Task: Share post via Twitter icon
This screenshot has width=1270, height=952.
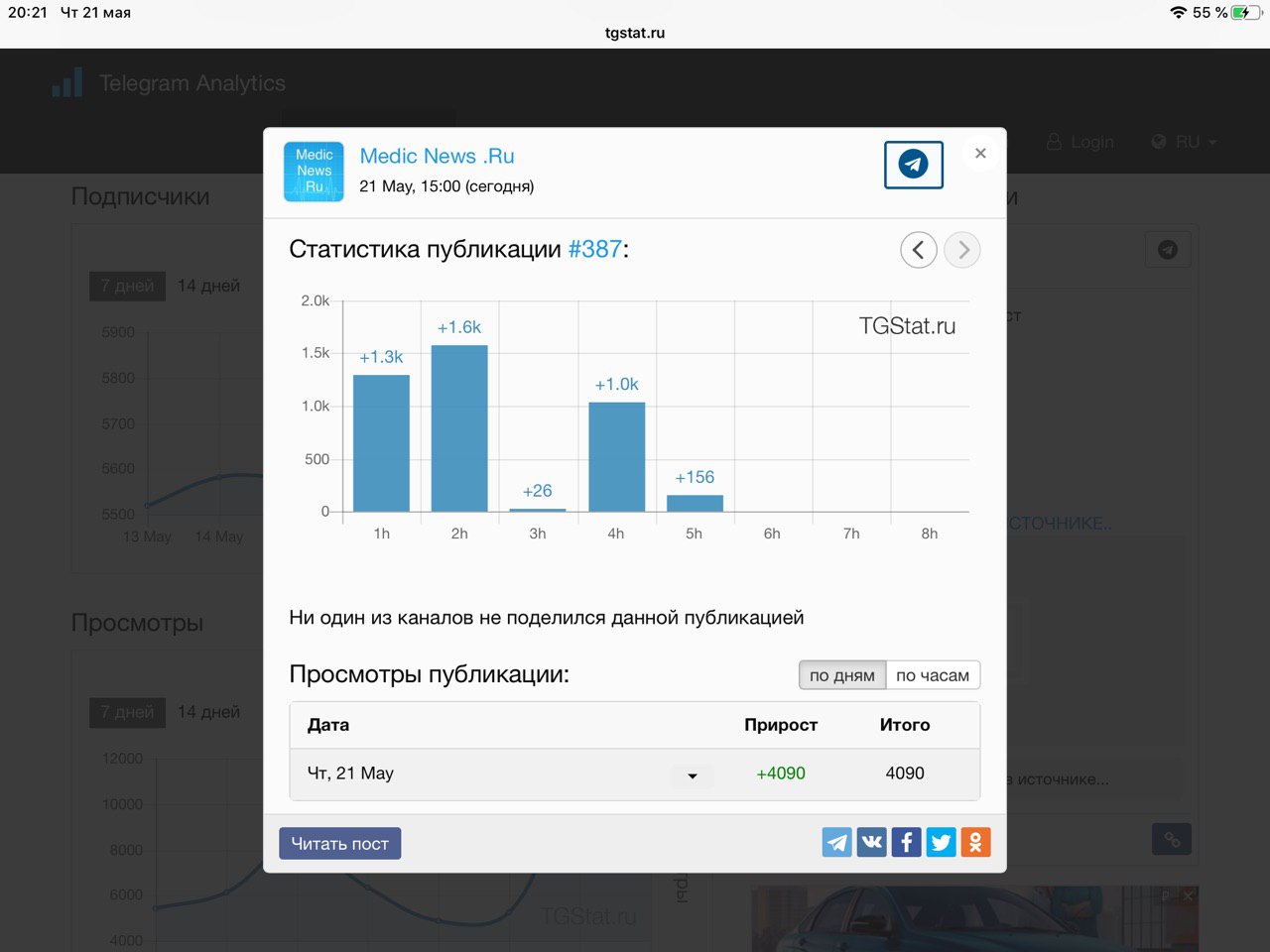Action: tap(941, 842)
